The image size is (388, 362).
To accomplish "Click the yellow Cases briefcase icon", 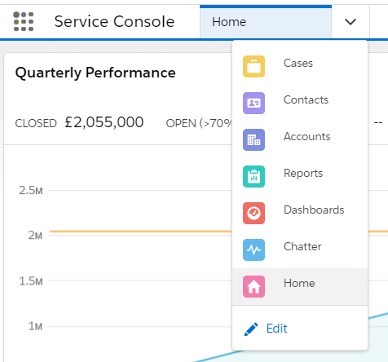I will [x=254, y=66].
